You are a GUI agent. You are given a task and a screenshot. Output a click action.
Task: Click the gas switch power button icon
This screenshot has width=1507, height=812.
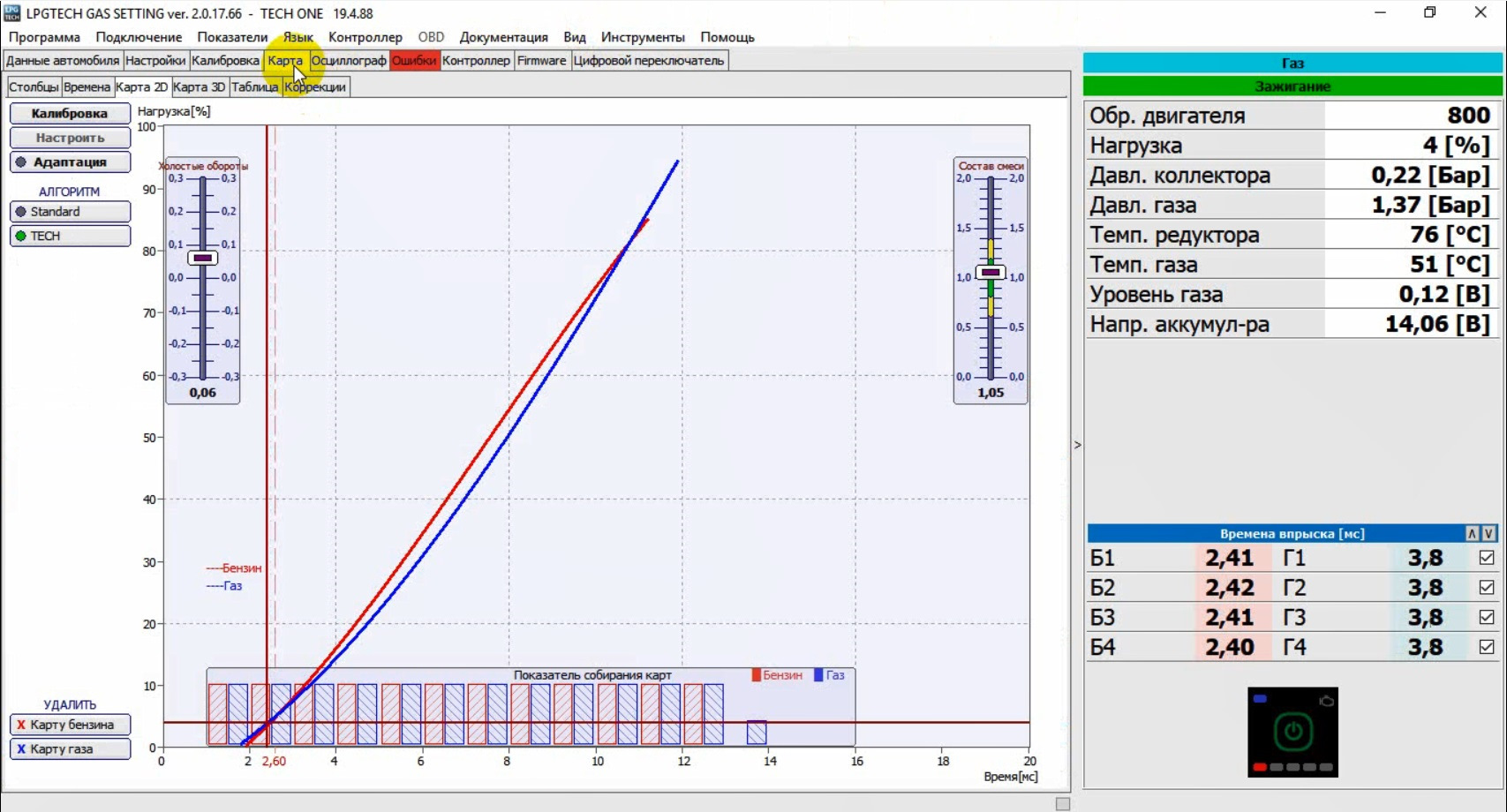pyautogui.click(x=1292, y=732)
